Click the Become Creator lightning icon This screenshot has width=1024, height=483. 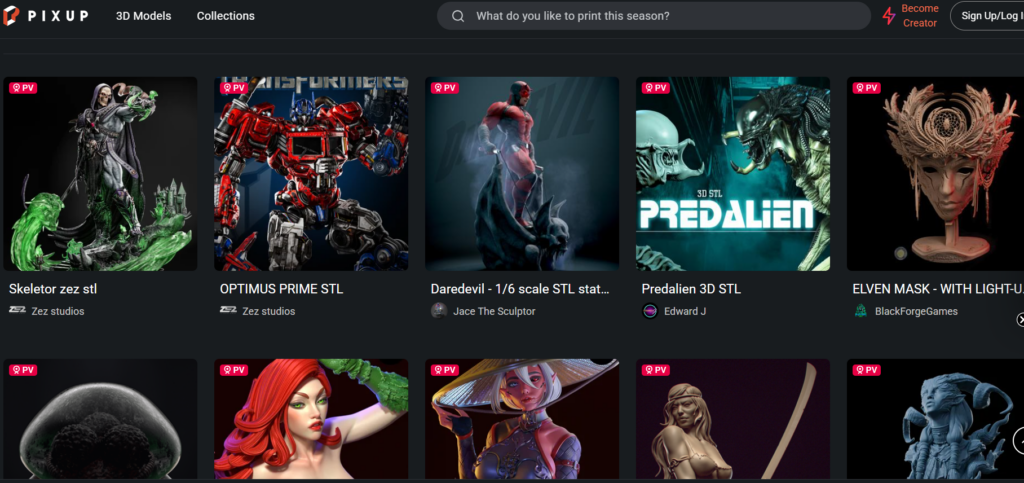point(889,16)
